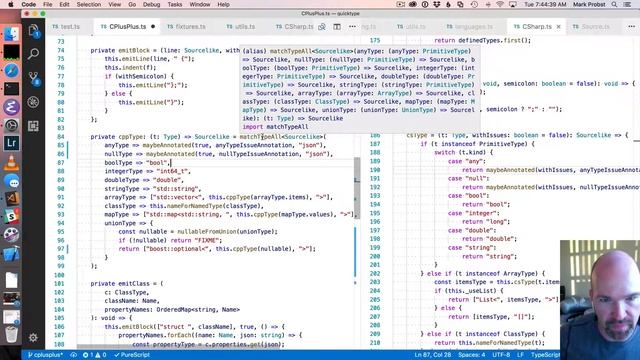Open the Debug menu
640x360 pixels.
[151, 4]
